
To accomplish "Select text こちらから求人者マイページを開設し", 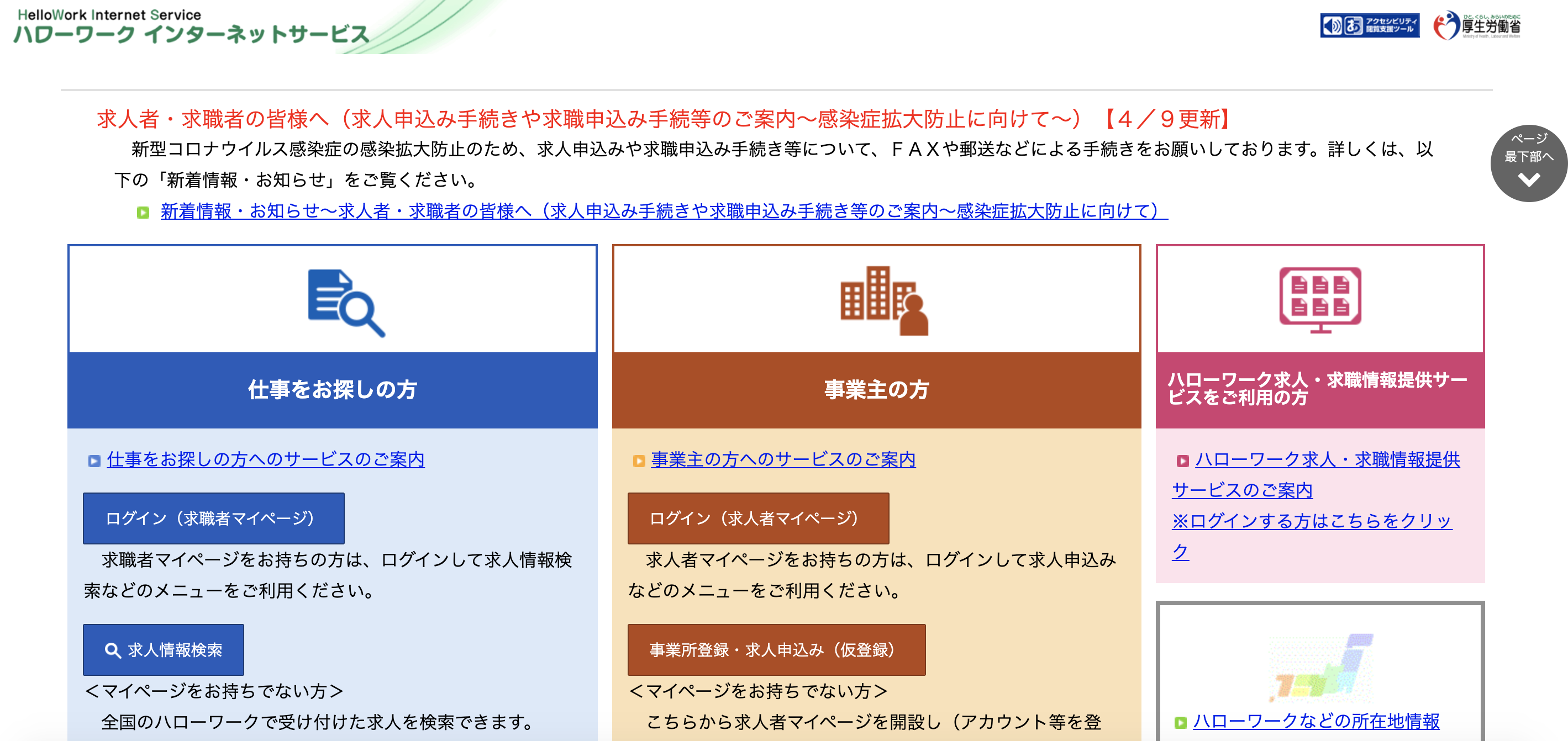I will tap(792, 722).
